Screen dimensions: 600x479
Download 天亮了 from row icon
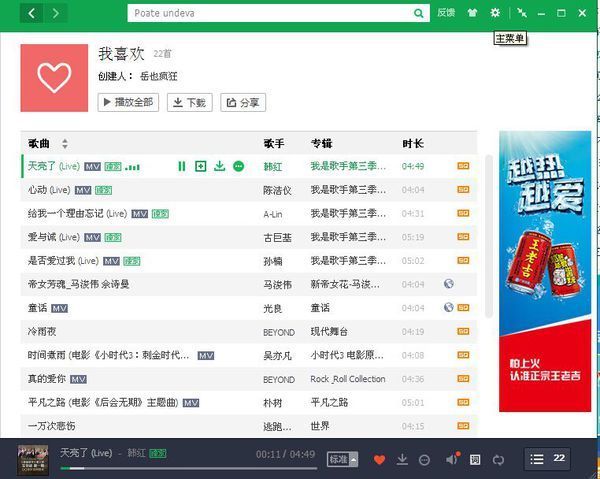[x=220, y=166]
